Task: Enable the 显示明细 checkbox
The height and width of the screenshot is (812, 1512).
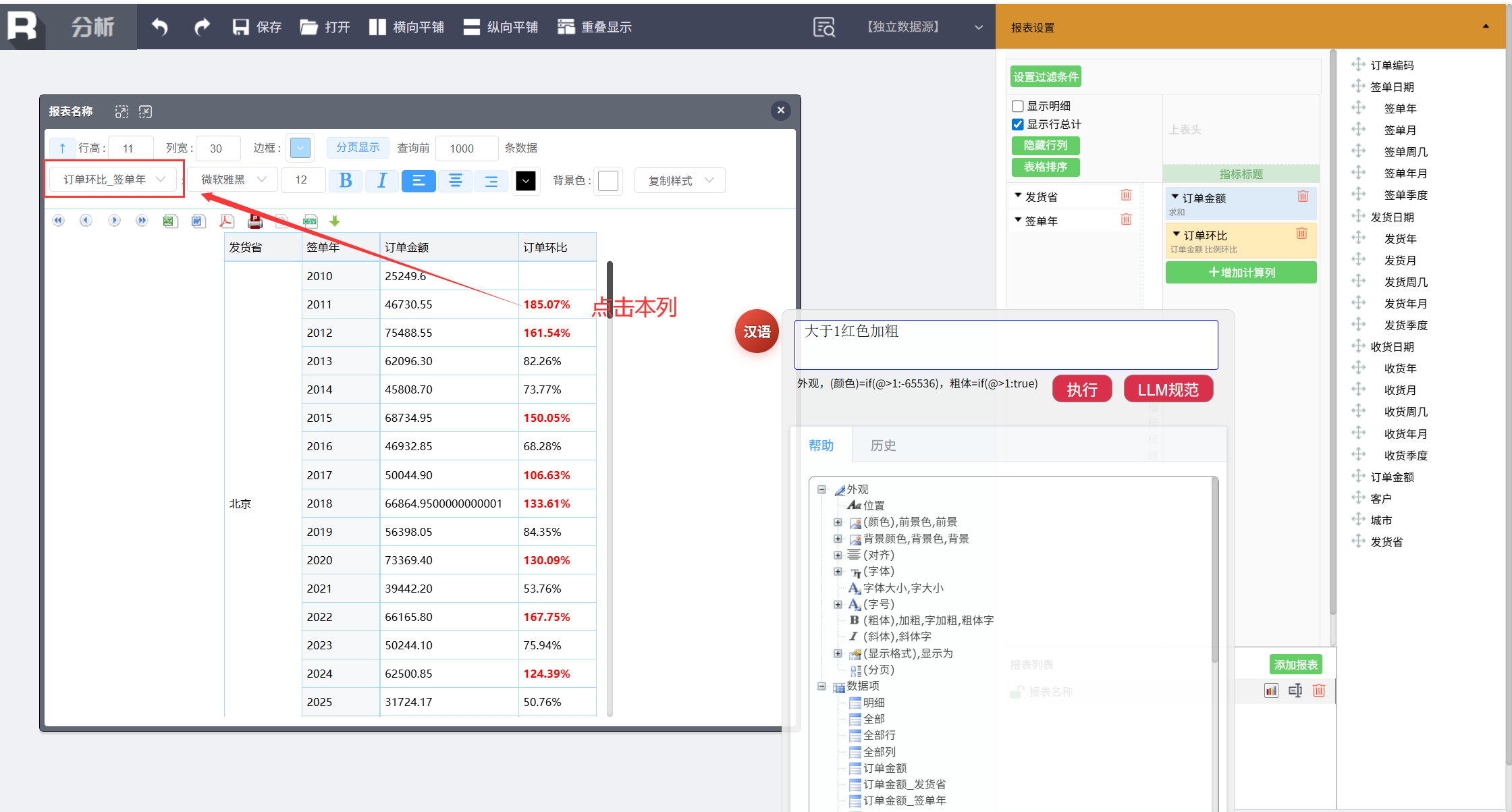Action: tap(1018, 106)
